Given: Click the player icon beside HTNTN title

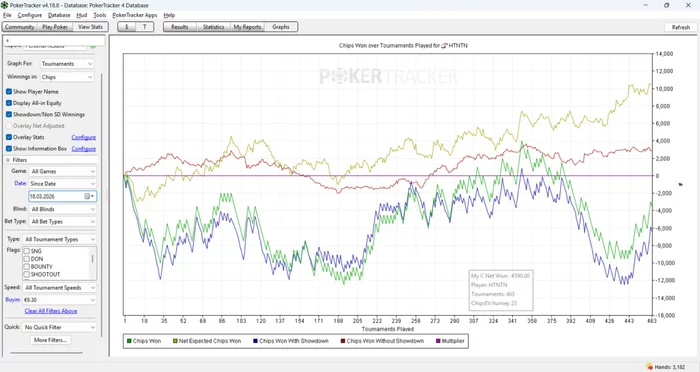Looking at the screenshot, I should point(444,46).
